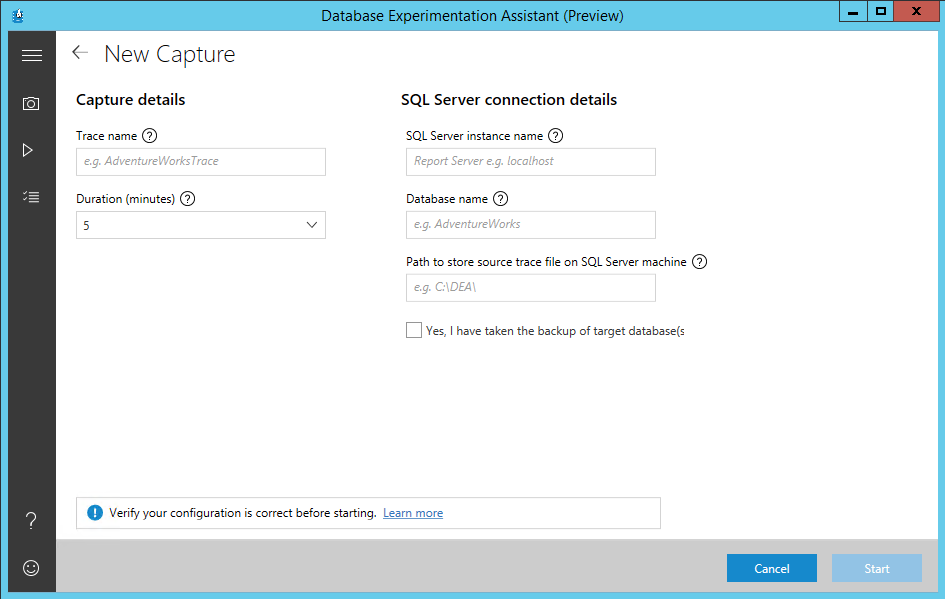Open the smiley feedback icon

click(x=31, y=568)
